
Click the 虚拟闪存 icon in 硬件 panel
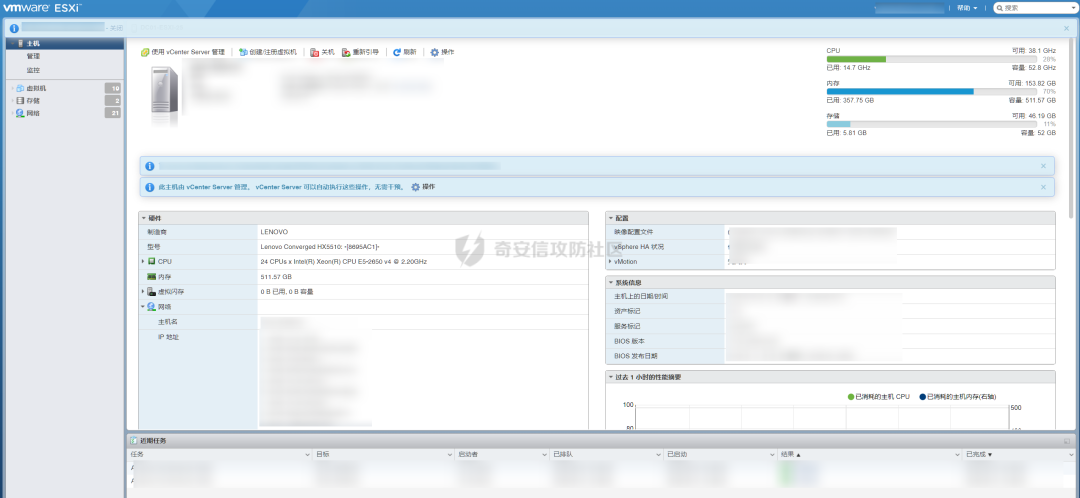pyautogui.click(x=152, y=292)
